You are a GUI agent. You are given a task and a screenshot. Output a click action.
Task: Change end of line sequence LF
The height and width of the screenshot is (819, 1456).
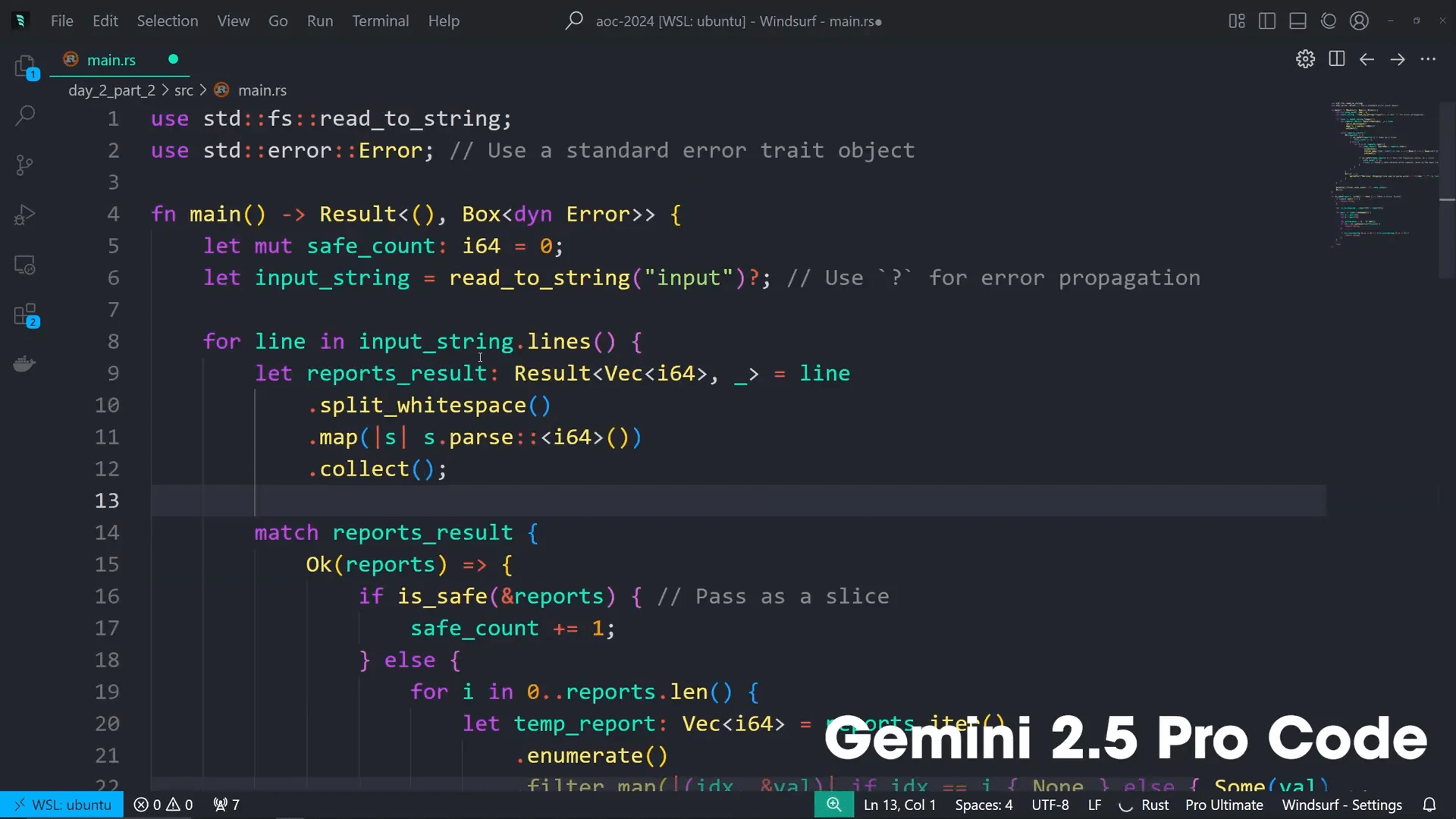tap(1094, 805)
